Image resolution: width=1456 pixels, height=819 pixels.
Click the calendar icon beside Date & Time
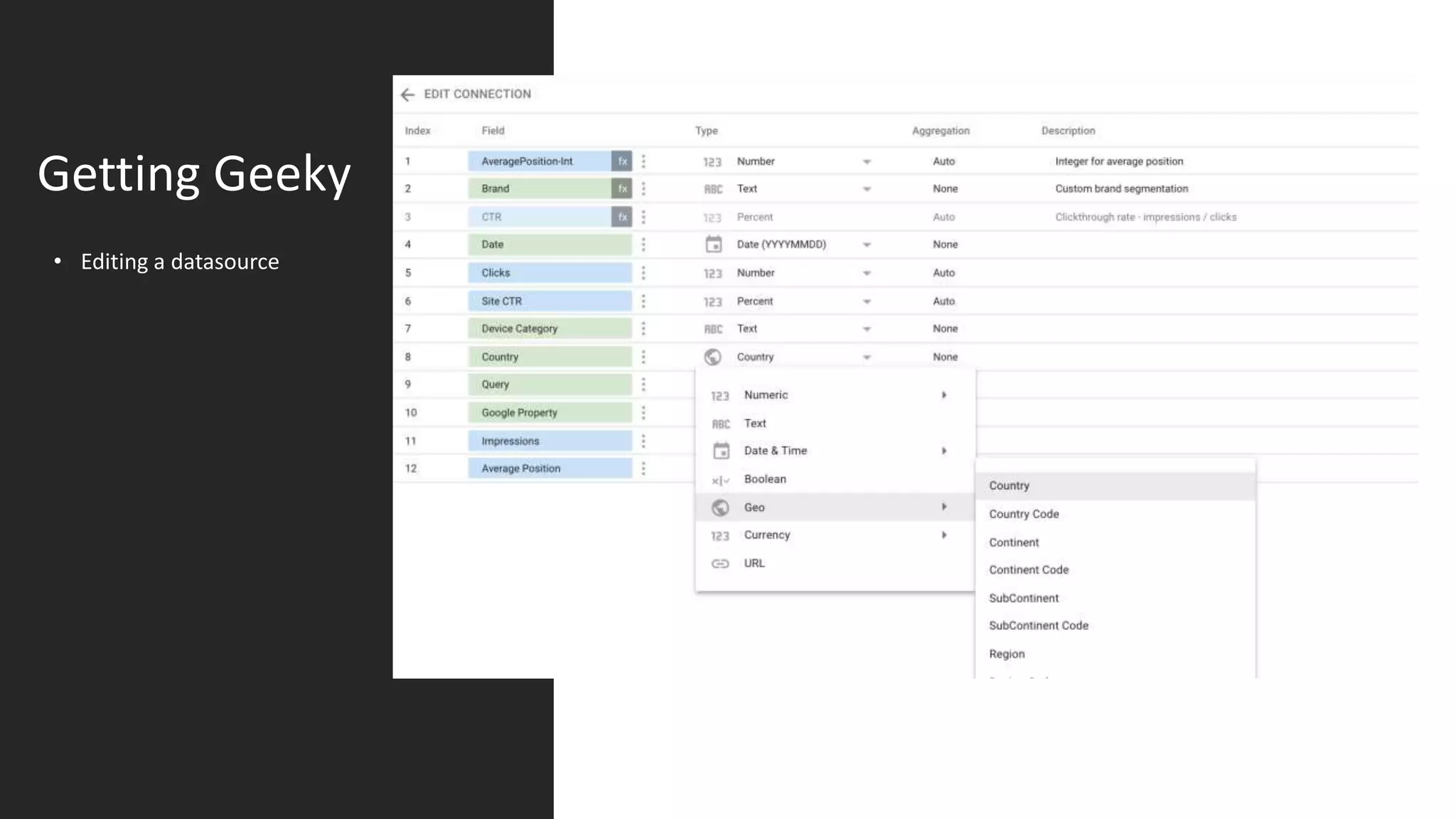721,451
